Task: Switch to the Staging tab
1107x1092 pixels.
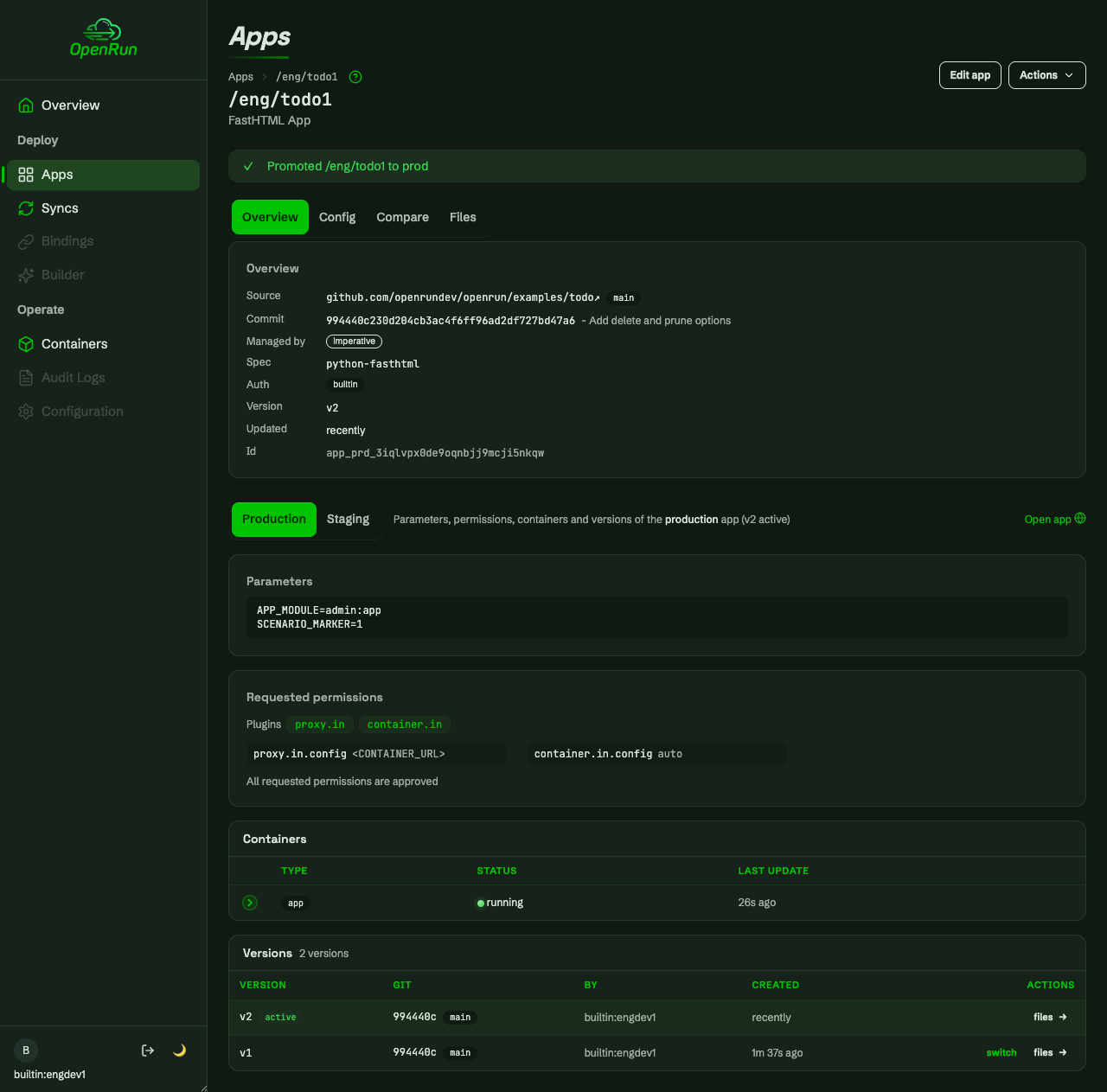Action: [348, 520]
